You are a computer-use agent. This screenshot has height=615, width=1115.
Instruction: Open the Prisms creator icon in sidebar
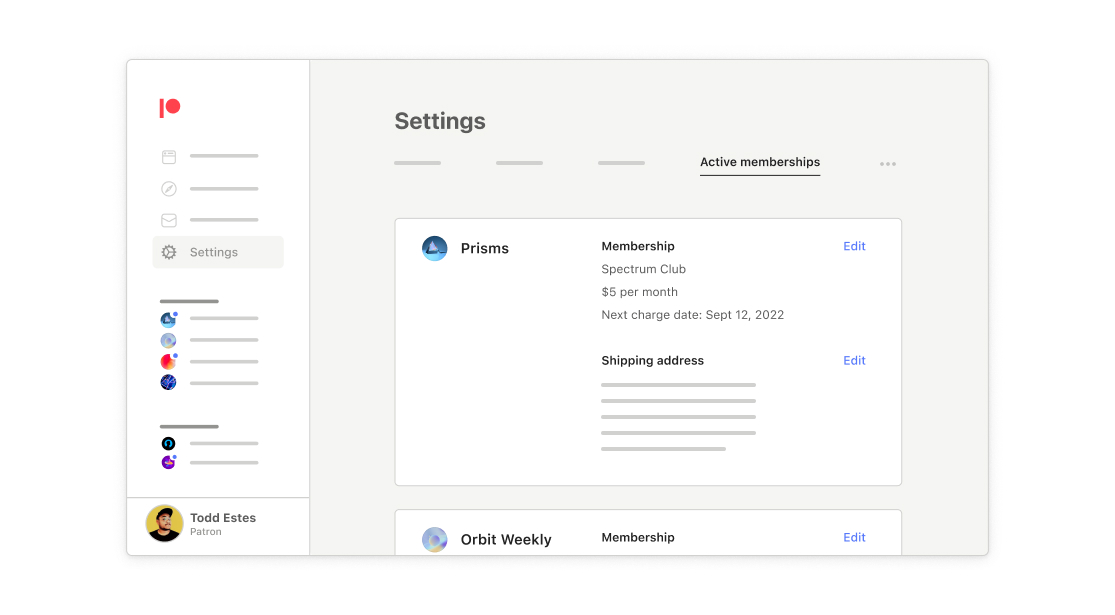tap(168, 320)
